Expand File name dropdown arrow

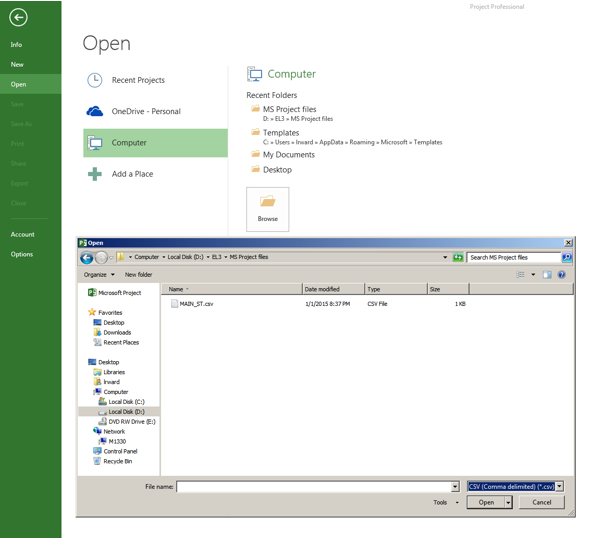coord(455,487)
